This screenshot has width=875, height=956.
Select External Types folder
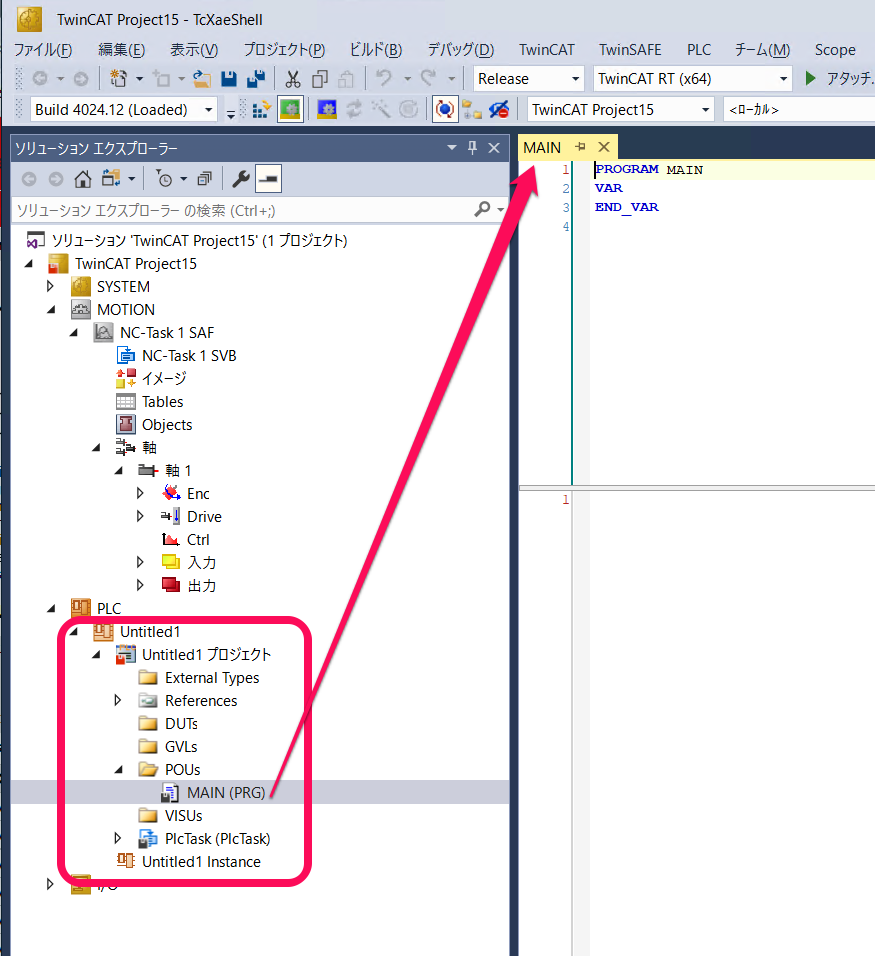212,677
